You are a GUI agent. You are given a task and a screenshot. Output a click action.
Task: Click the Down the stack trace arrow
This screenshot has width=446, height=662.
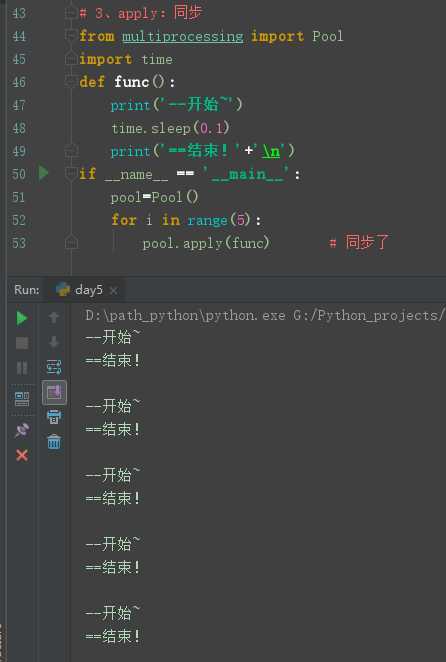click(54, 342)
